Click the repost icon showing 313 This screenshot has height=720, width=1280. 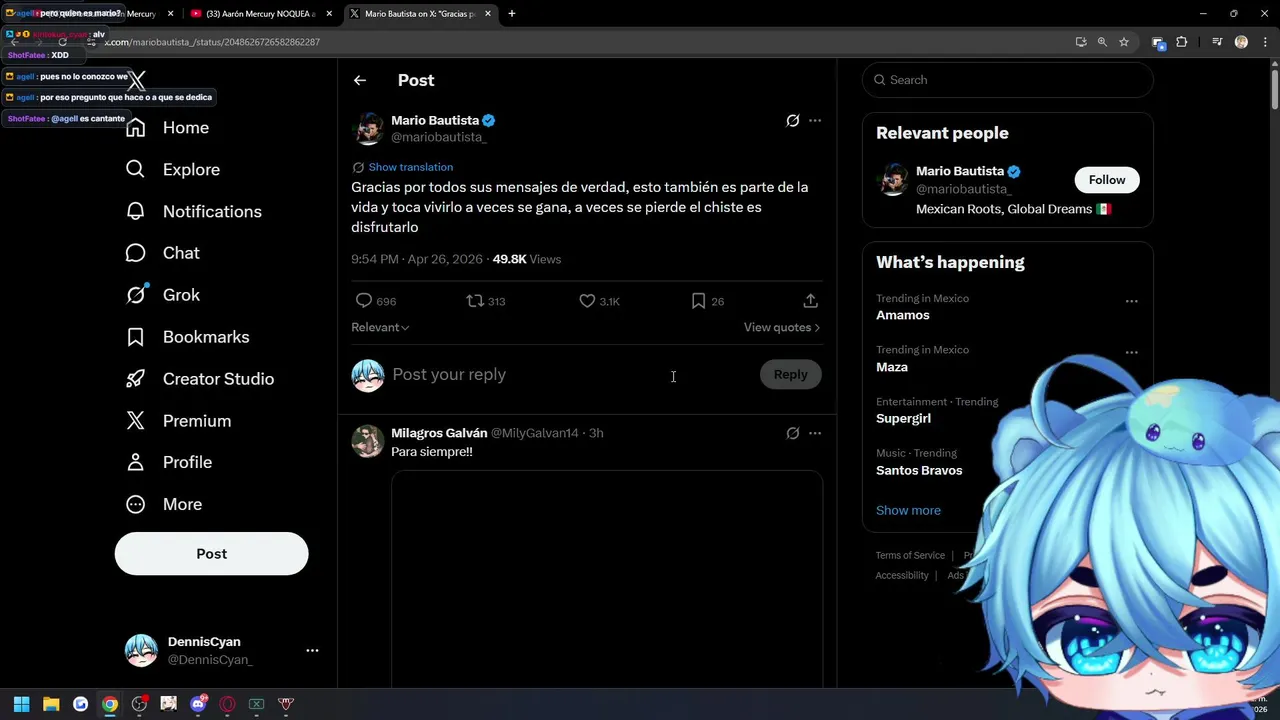tap(475, 301)
